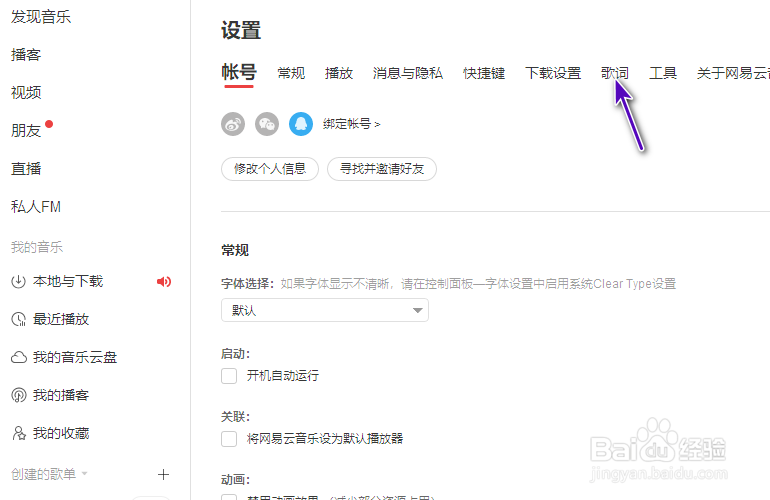
Task: Go to 视频 in the sidebar
Action: click(26, 92)
